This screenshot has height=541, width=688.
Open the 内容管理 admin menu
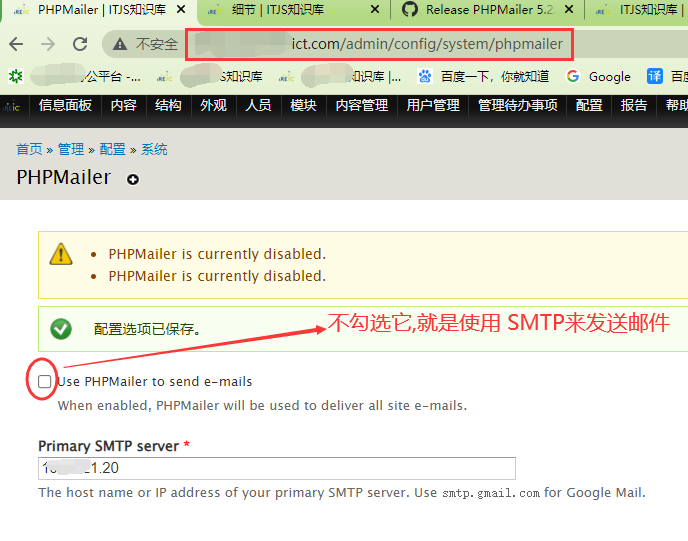pos(362,105)
